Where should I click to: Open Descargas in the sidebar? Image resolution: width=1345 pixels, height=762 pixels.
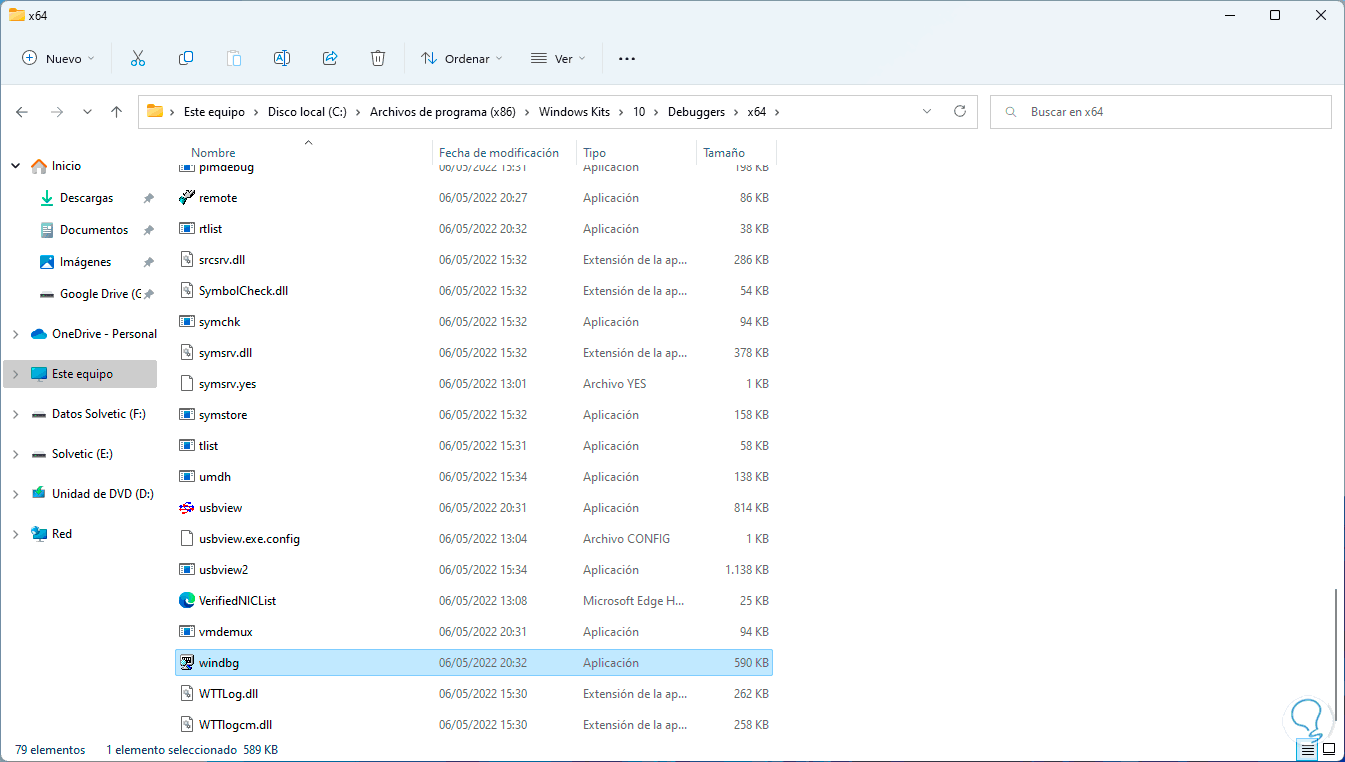pyautogui.click(x=86, y=198)
